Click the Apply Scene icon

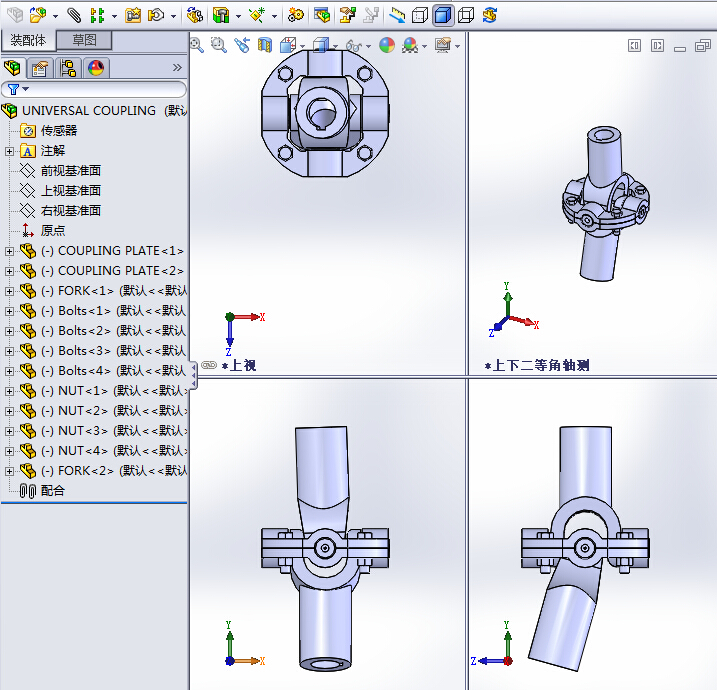pos(410,45)
